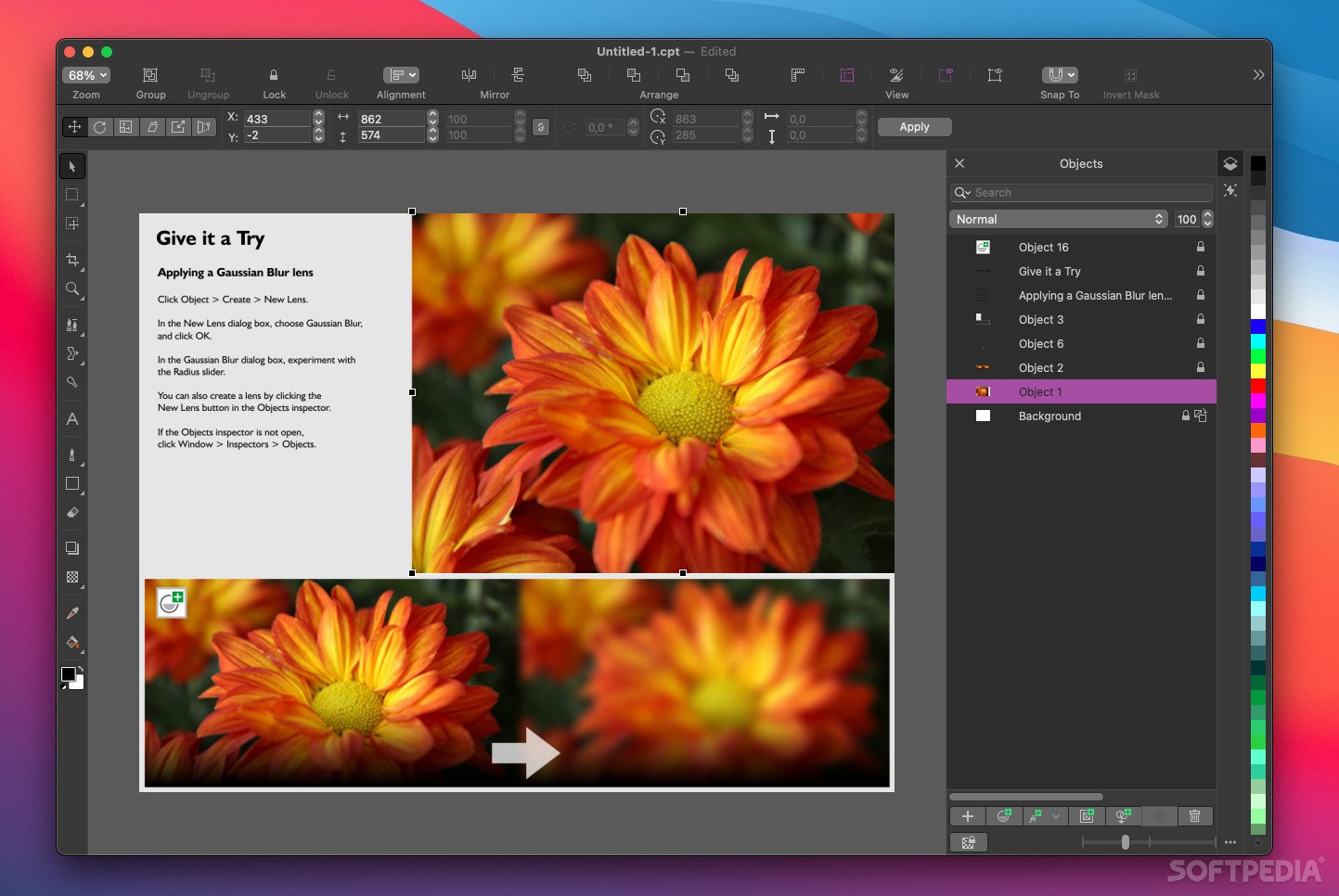Delete object using the trash icon
This screenshot has width=1339, height=896.
pyautogui.click(x=1194, y=816)
